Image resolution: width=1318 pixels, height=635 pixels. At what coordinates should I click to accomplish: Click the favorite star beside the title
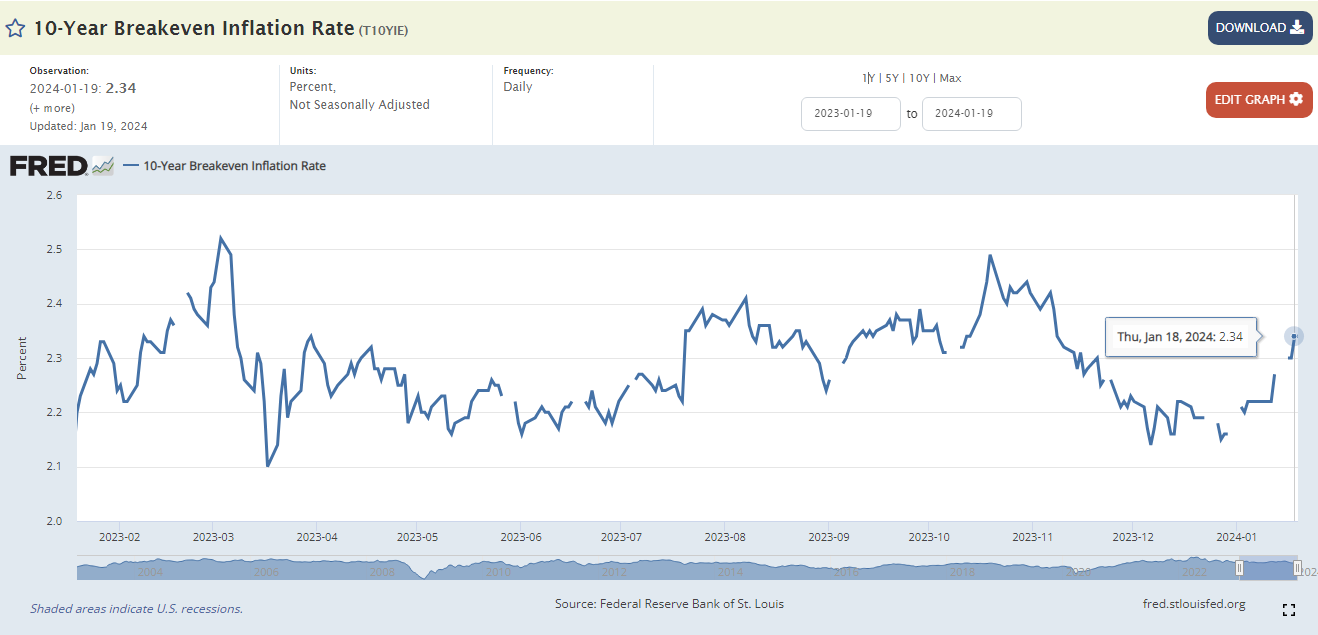(15, 28)
